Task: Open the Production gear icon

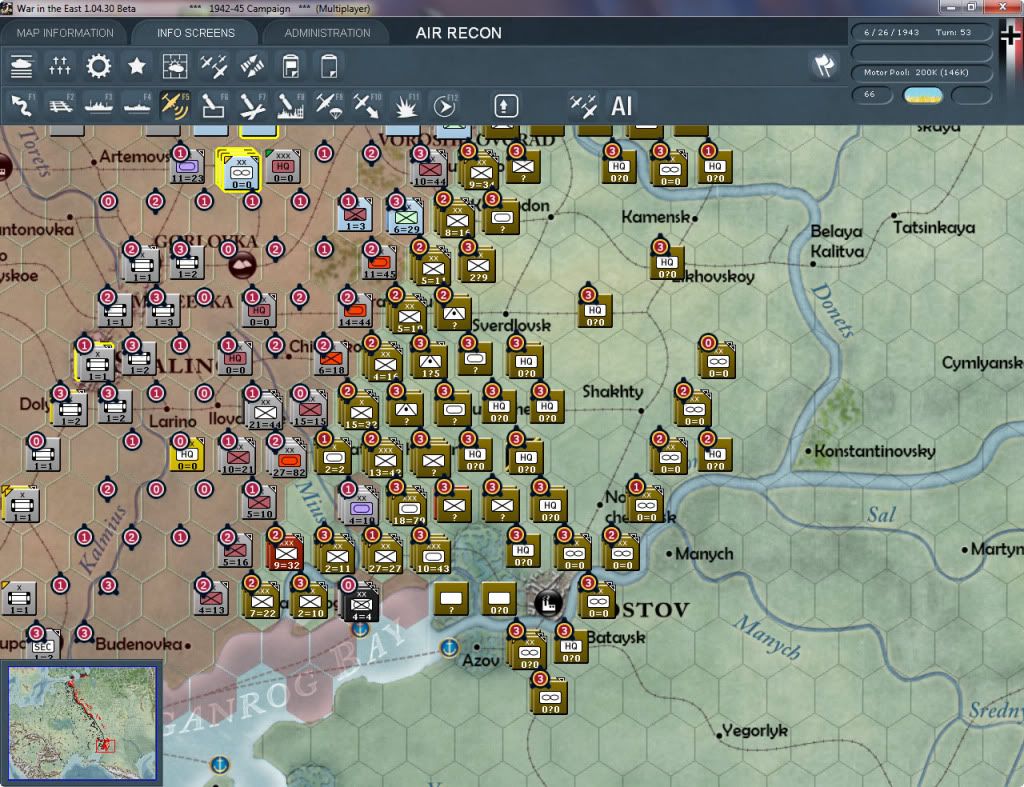Action: [x=99, y=67]
